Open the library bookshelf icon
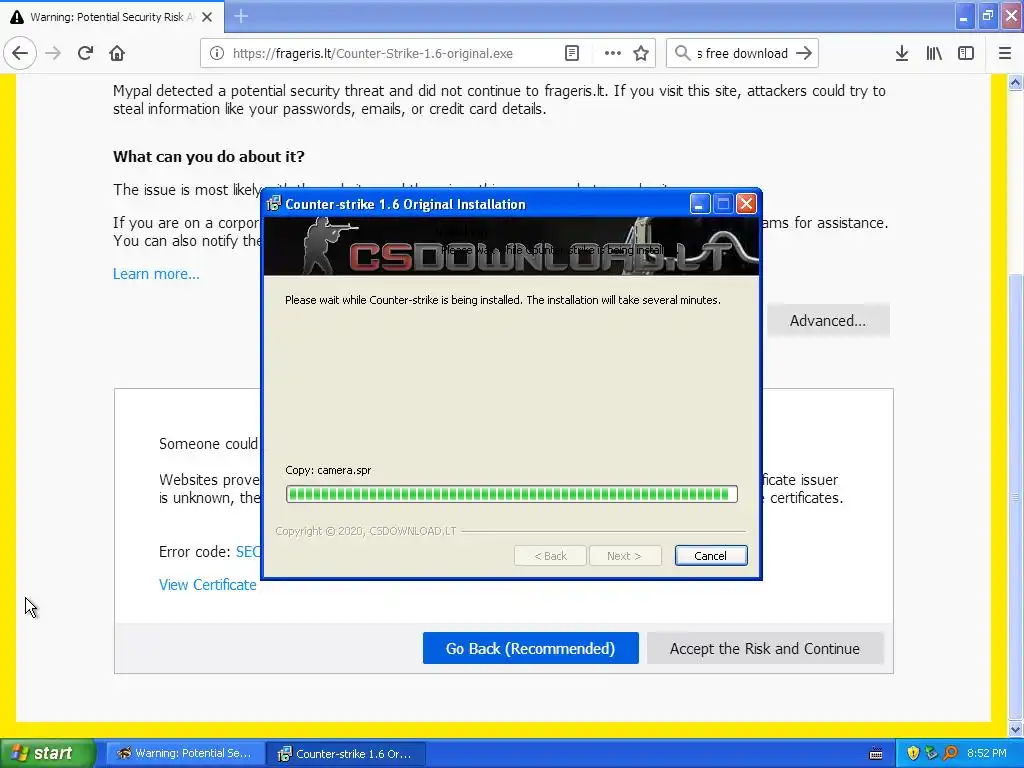Screen dimensions: 1024x768 tap(934, 53)
